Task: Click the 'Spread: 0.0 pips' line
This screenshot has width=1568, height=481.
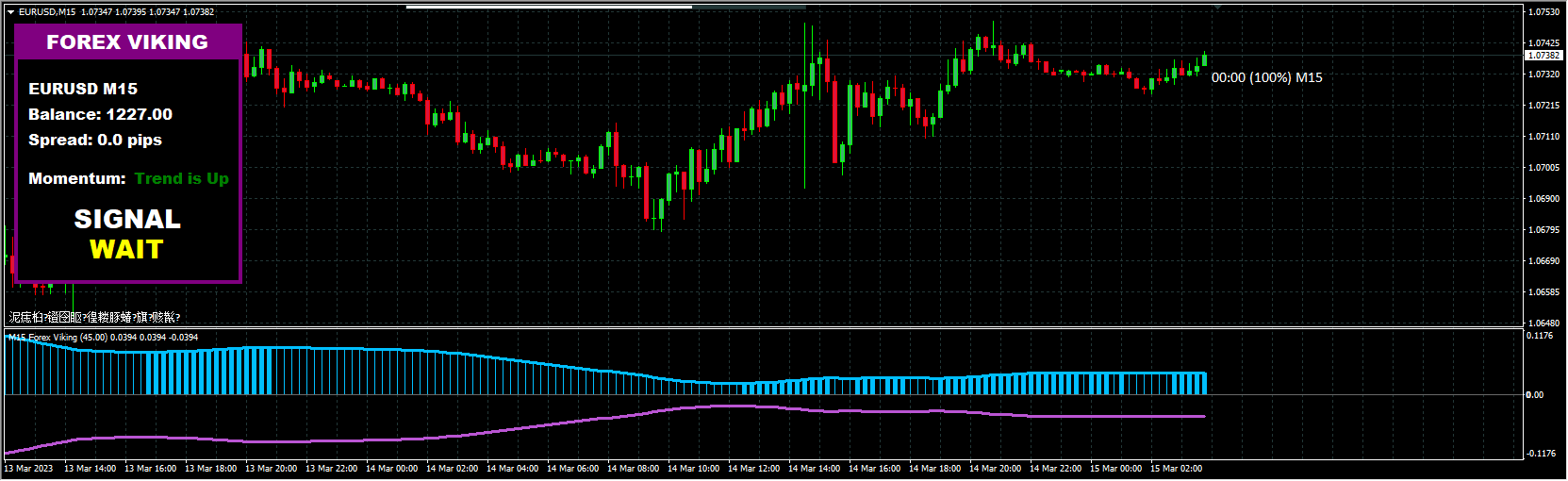Action: 95,140
